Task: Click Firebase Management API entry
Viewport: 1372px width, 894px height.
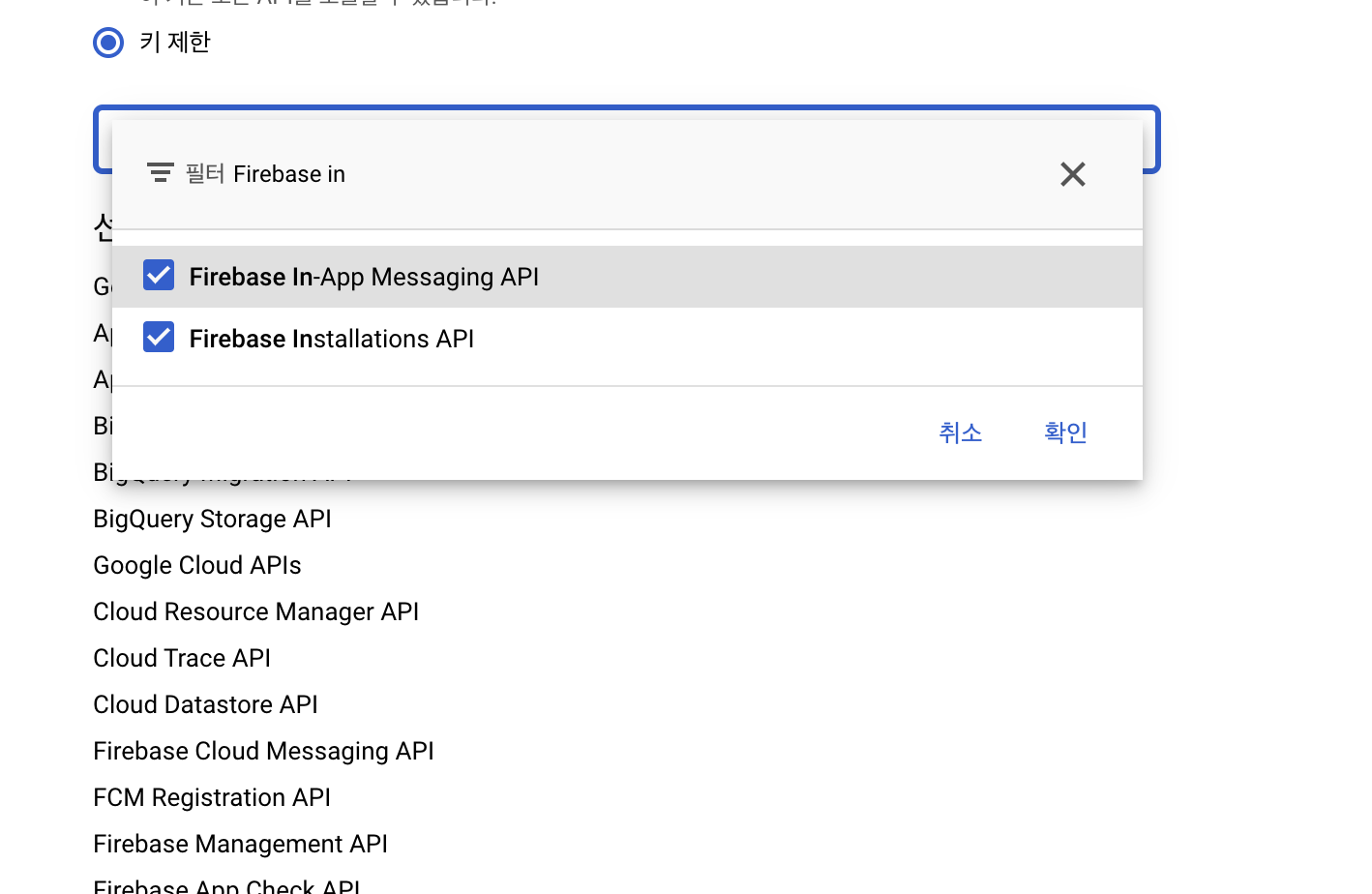Action: (240, 844)
